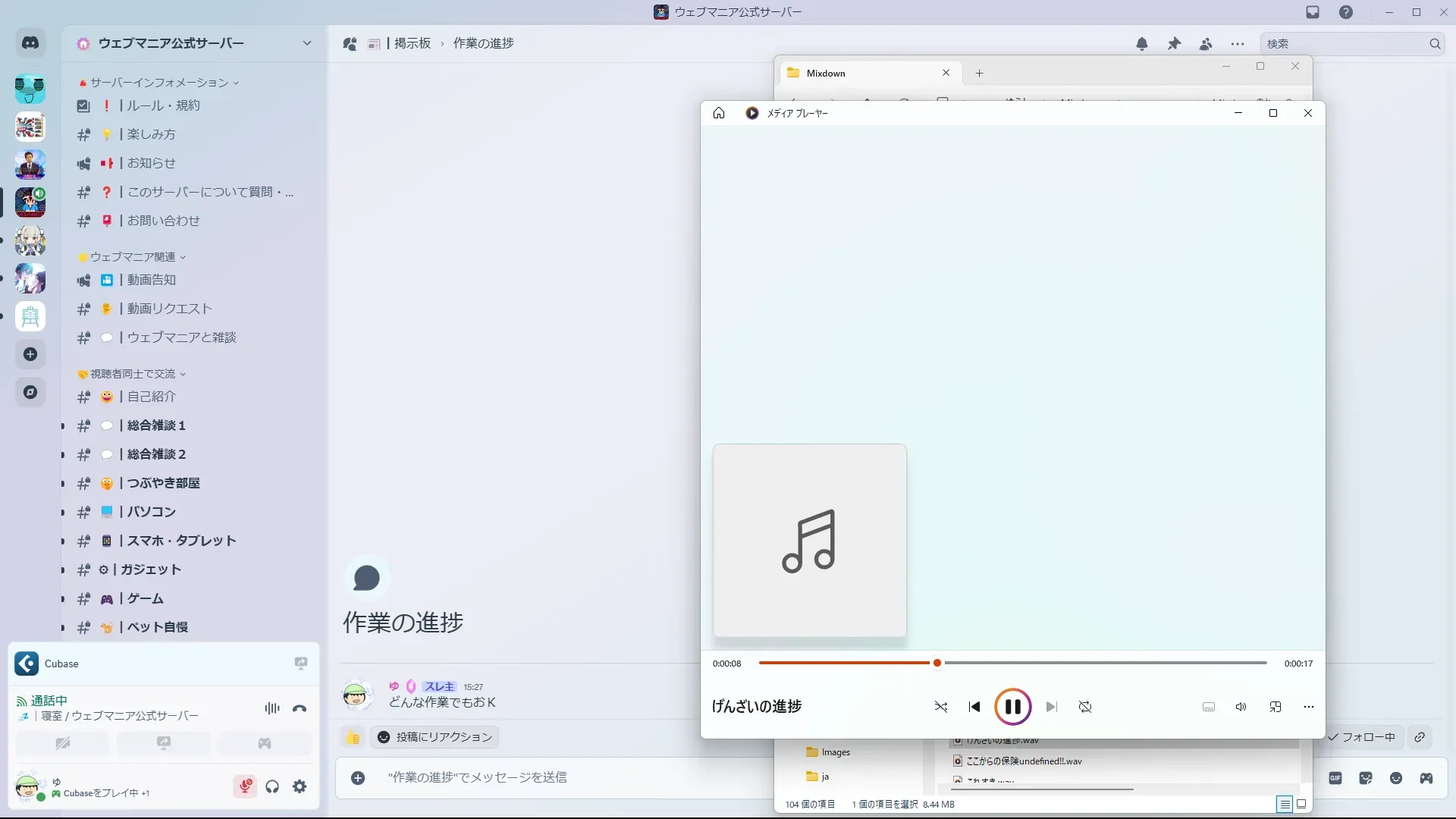1456x819 pixels.
Task: Click 投稿にリアクション button
Action: (x=435, y=737)
